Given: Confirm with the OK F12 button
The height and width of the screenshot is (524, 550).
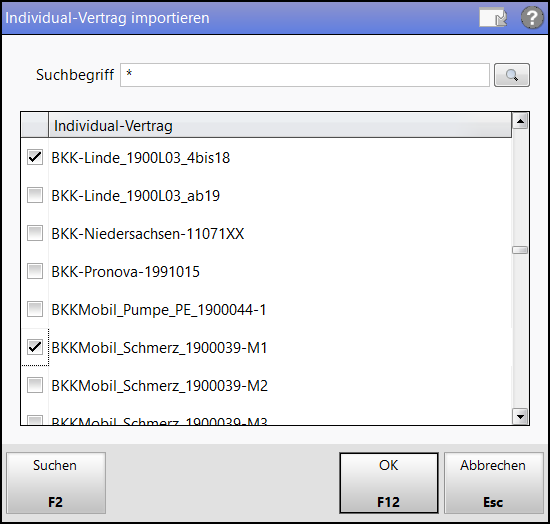Looking at the screenshot, I should click(389, 483).
